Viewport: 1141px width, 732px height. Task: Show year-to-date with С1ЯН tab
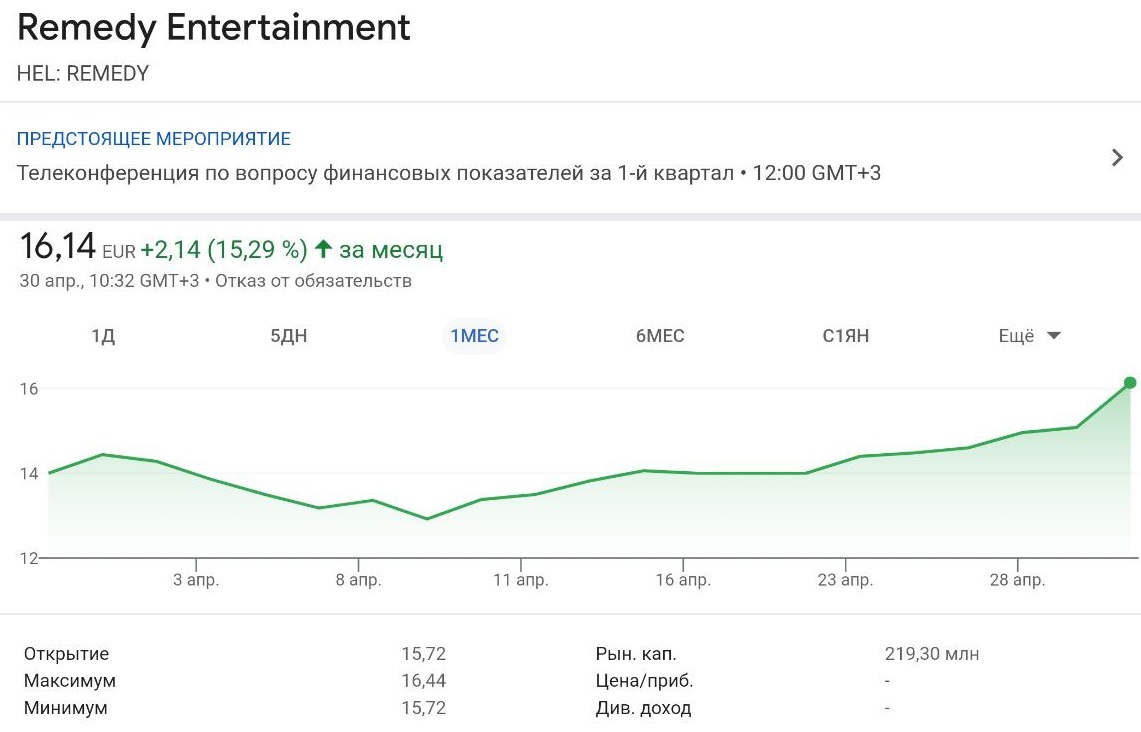click(x=845, y=336)
